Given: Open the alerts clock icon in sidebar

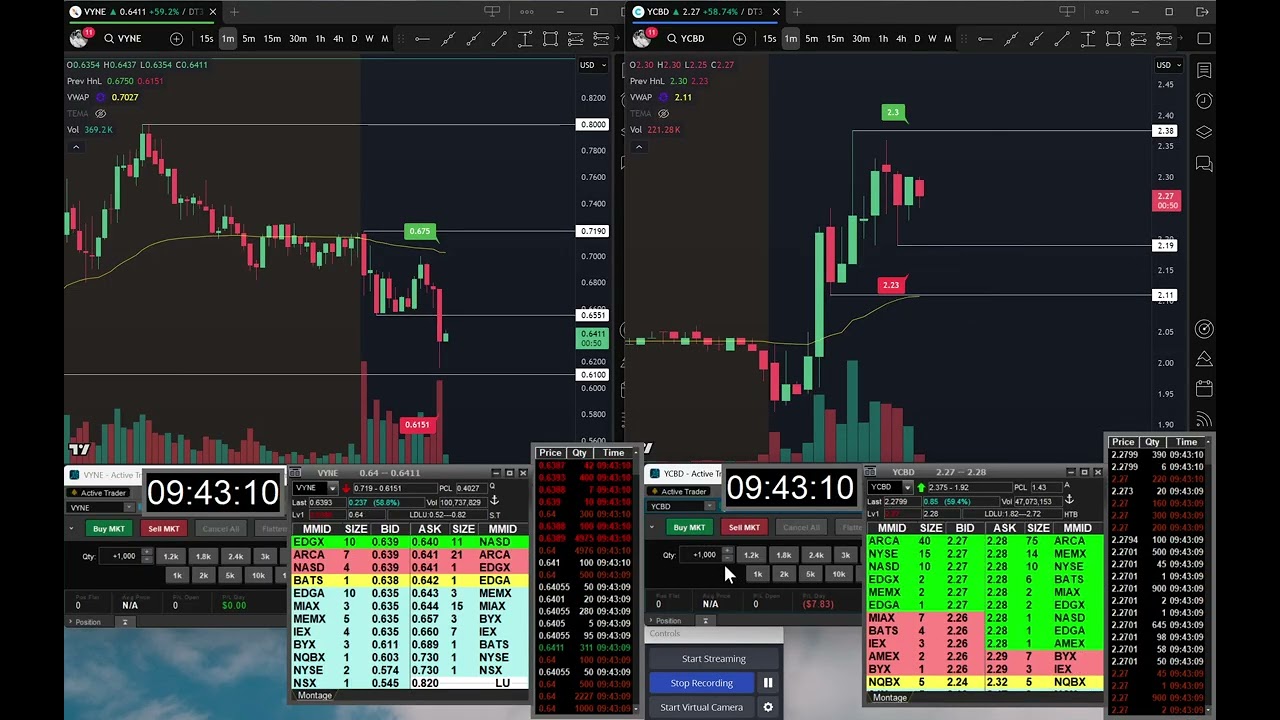Looking at the screenshot, I should pos(1204,101).
